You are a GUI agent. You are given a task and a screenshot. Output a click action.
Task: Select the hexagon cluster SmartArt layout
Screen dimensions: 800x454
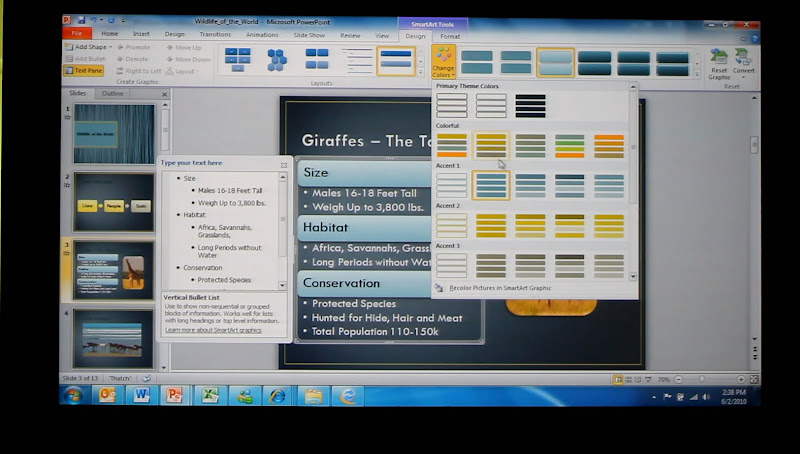pos(277,60)
